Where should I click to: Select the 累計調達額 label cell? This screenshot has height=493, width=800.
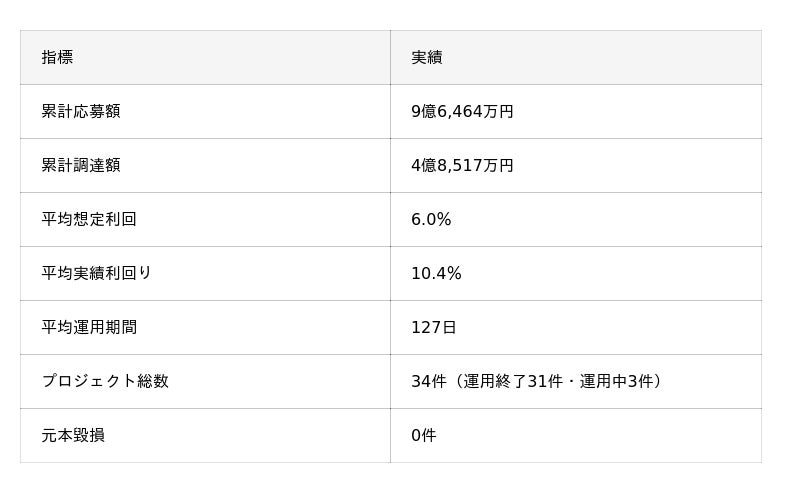click(81, 165)
